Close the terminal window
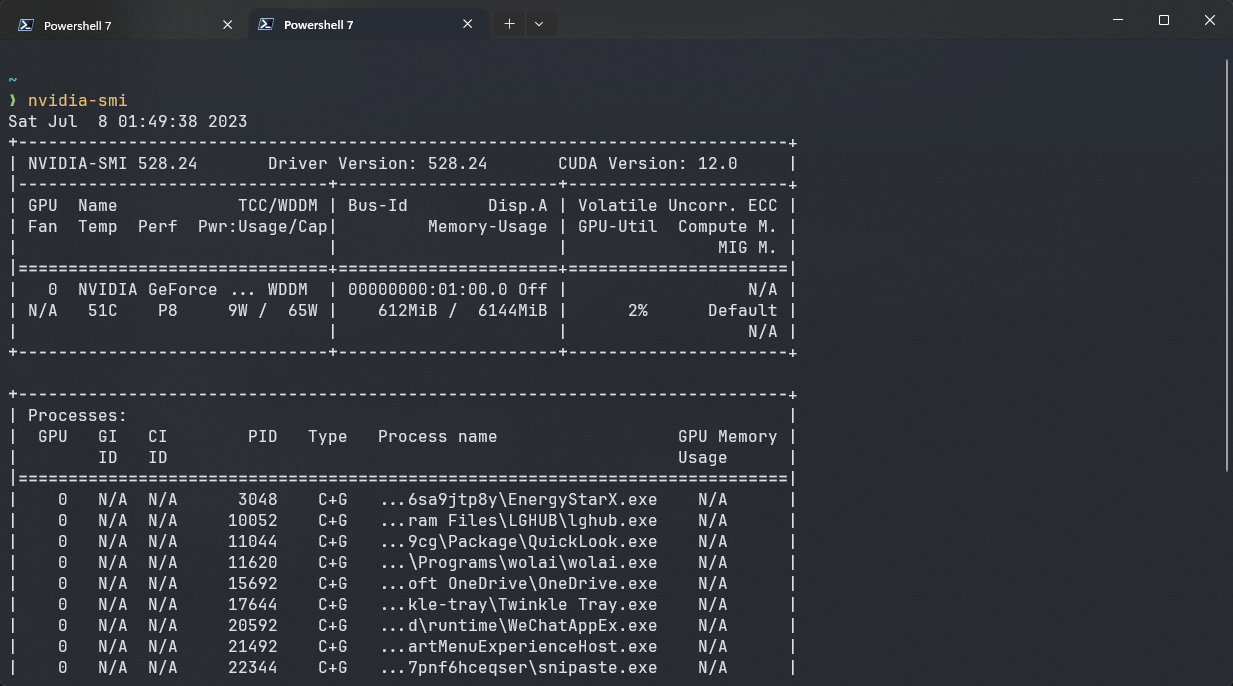This screenshot has width=1233, height=686. pyautogui.click(x=1209, y=21)
